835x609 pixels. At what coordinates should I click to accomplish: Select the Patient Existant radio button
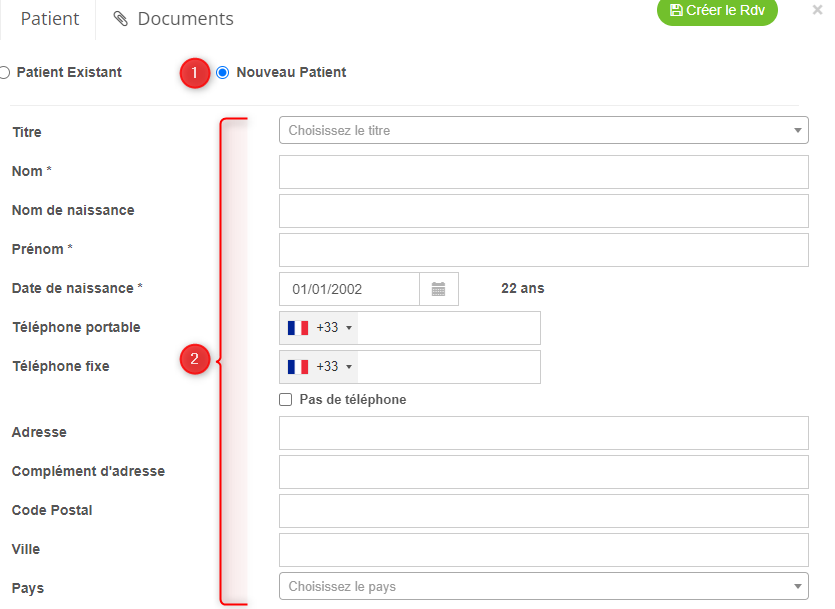pyautogui.click(x=5, y=72)
